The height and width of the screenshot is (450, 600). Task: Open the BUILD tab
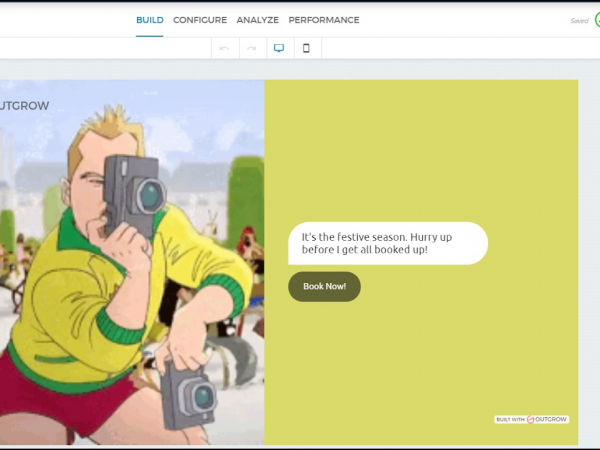click(149, 20)
